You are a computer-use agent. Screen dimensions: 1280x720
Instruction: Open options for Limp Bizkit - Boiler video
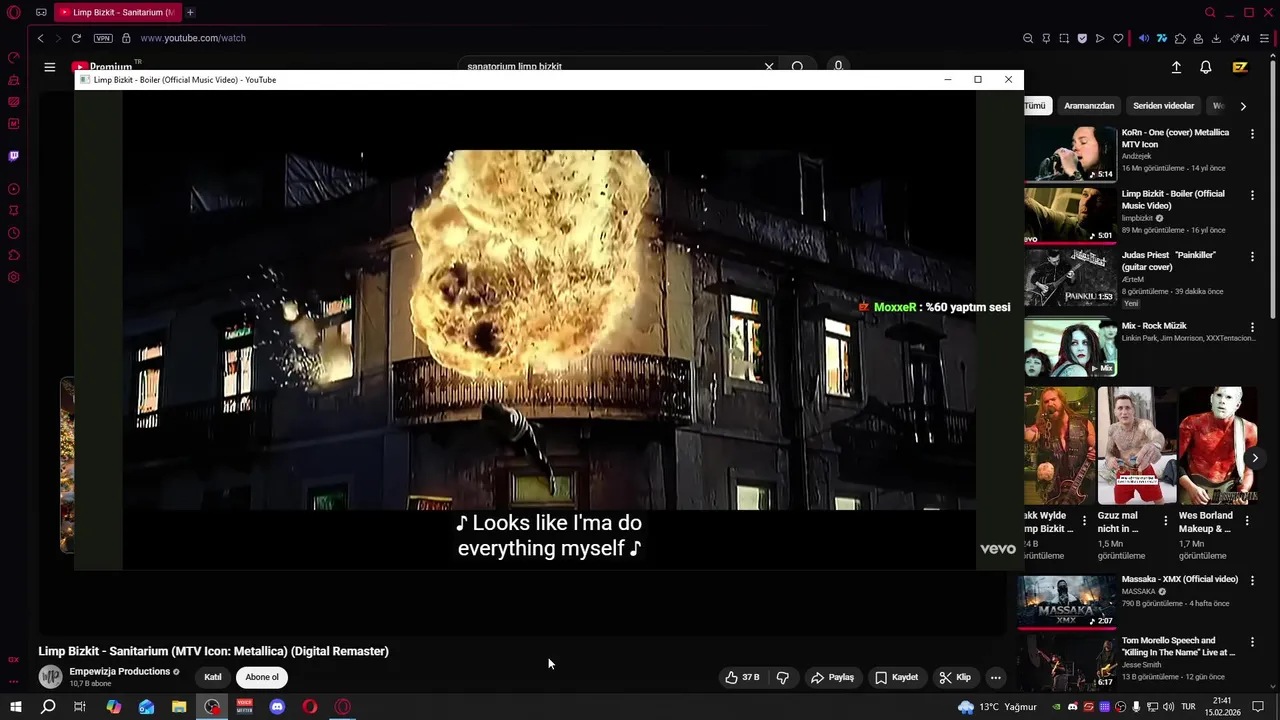point(1252,195)
